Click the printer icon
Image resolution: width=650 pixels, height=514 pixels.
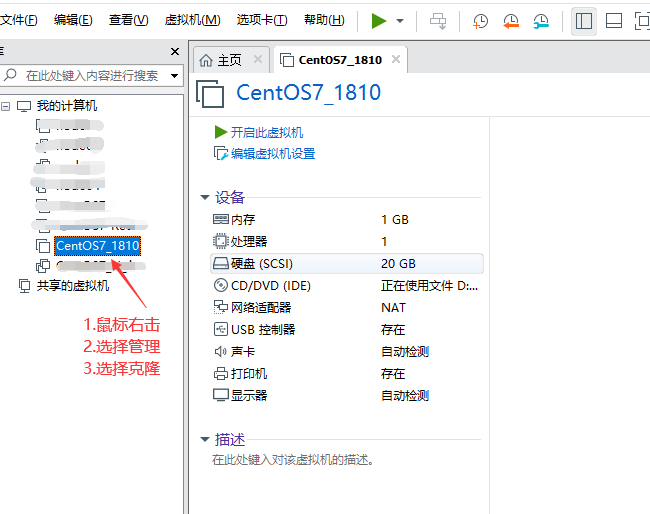point(221,373)
